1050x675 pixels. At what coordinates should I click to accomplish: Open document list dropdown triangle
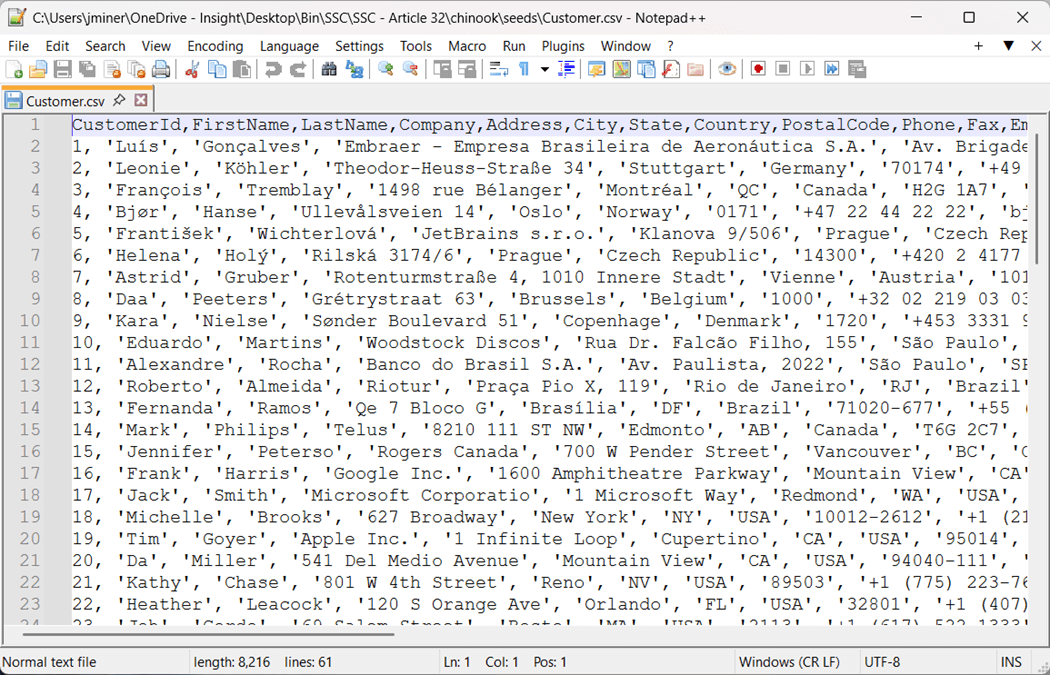pos(1008,46)
